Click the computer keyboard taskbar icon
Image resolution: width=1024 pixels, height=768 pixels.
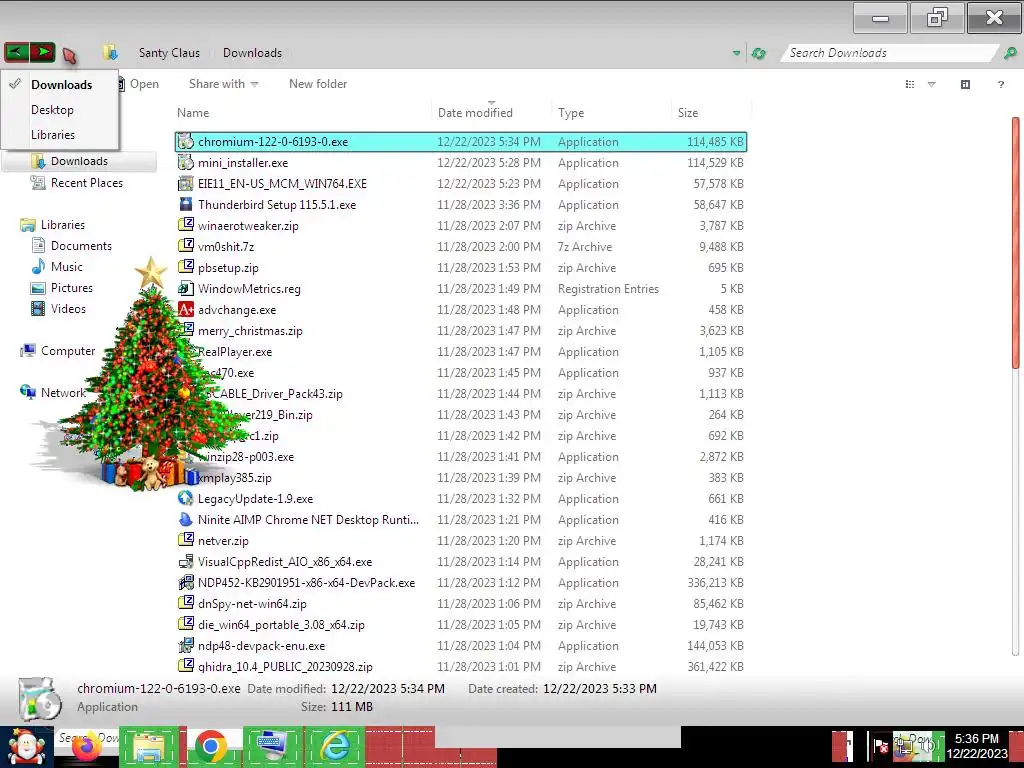coord(272,746)
